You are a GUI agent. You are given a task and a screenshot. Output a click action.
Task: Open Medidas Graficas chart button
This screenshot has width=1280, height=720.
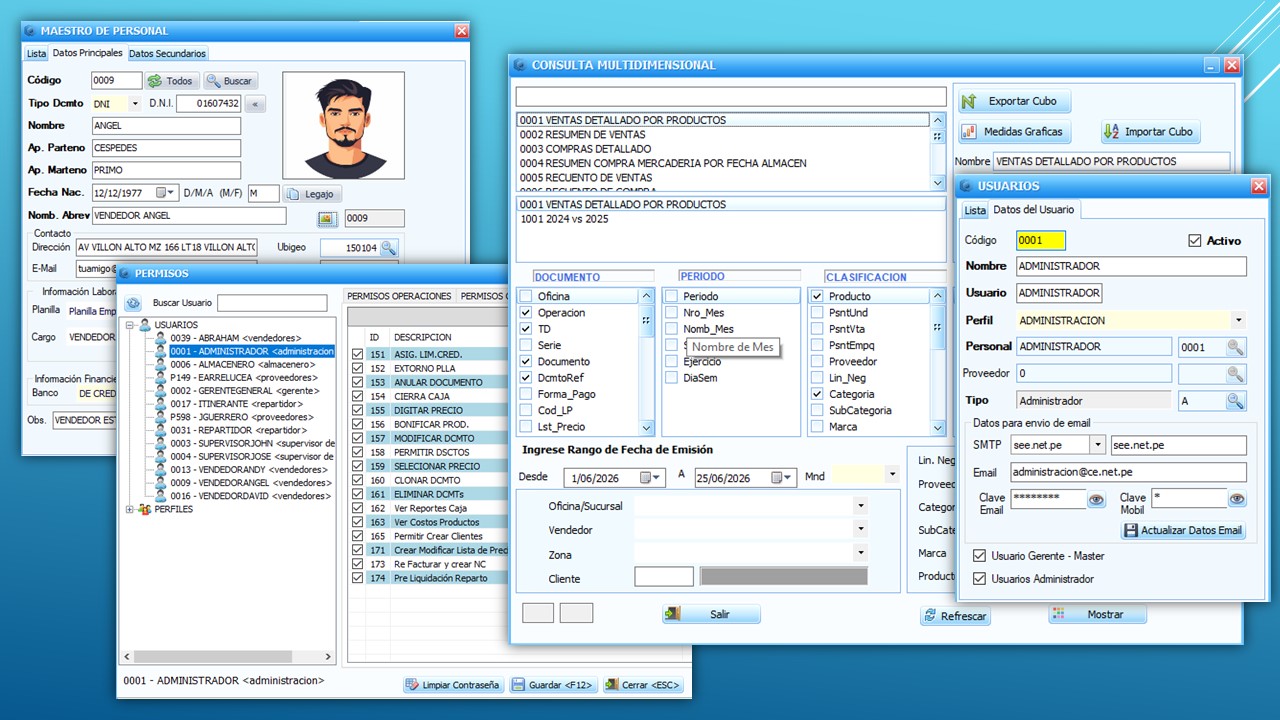[1014, 132]
